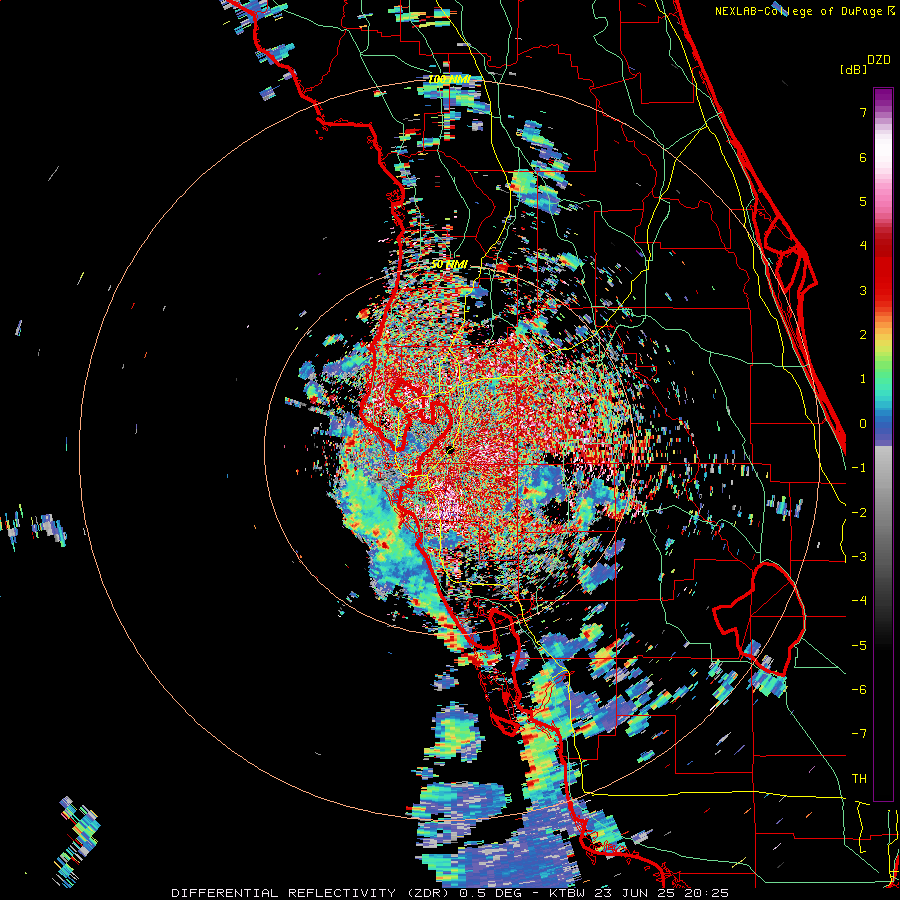900x900 pixels.
Task: Click the scale label 4
Action: [863, 246]
